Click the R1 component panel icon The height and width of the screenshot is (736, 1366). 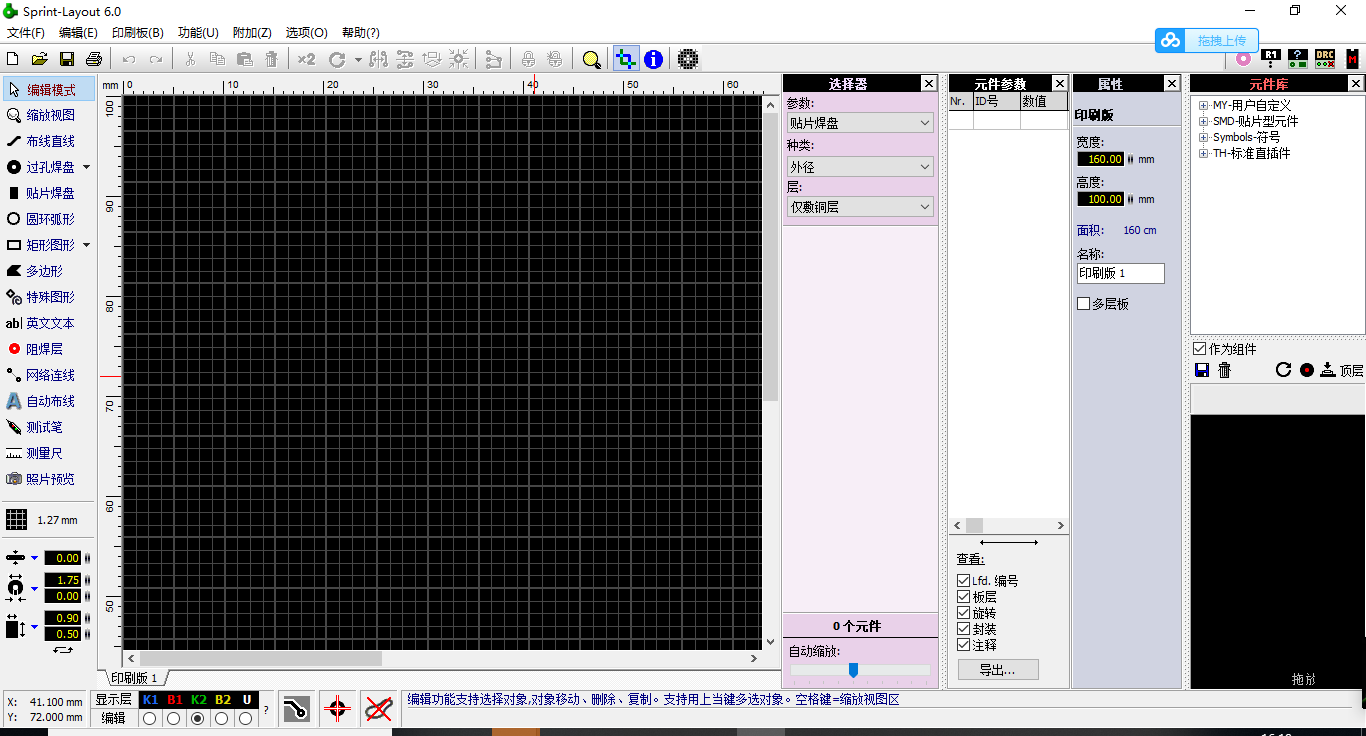(1271, 59)
